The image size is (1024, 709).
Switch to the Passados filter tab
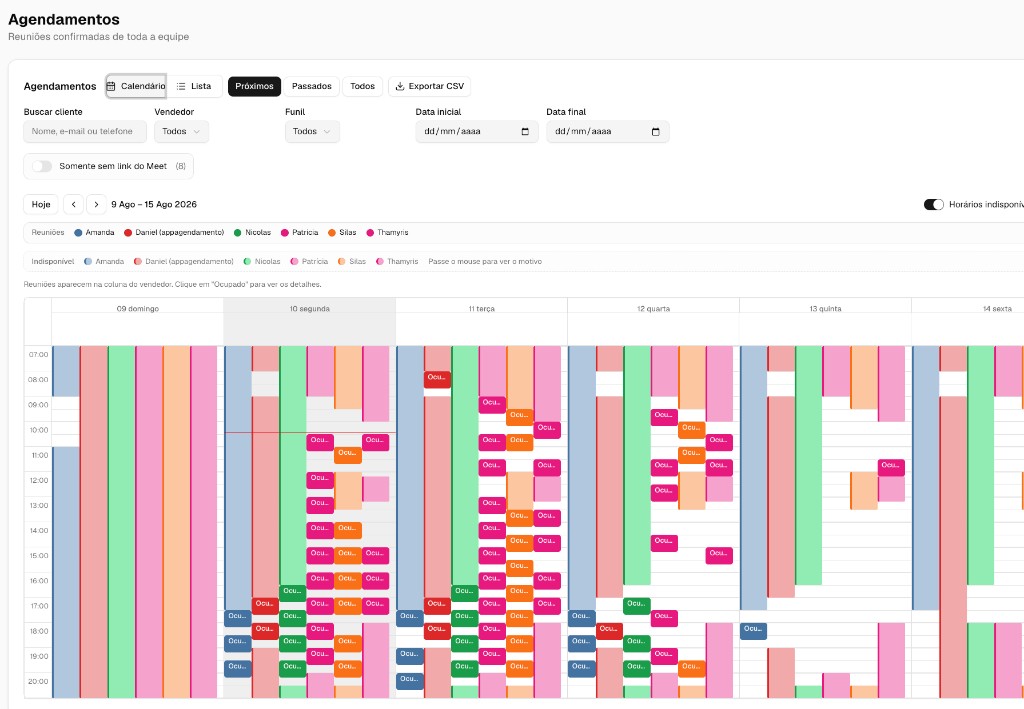tap(312, 86)
